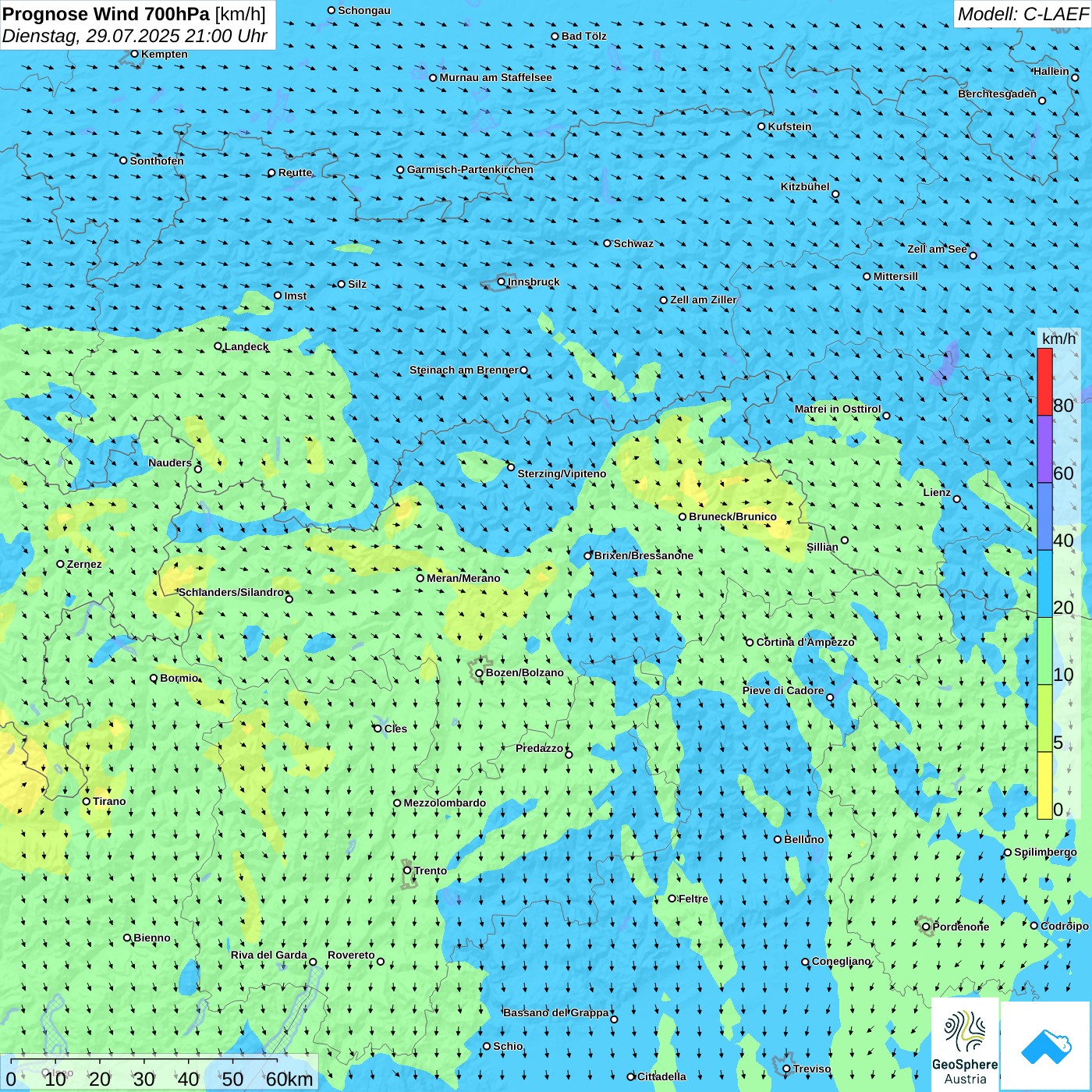The width and height of the screenshot is (1092, 1092).
Task: Select the Zell am See label
Action: pos(937,249)
